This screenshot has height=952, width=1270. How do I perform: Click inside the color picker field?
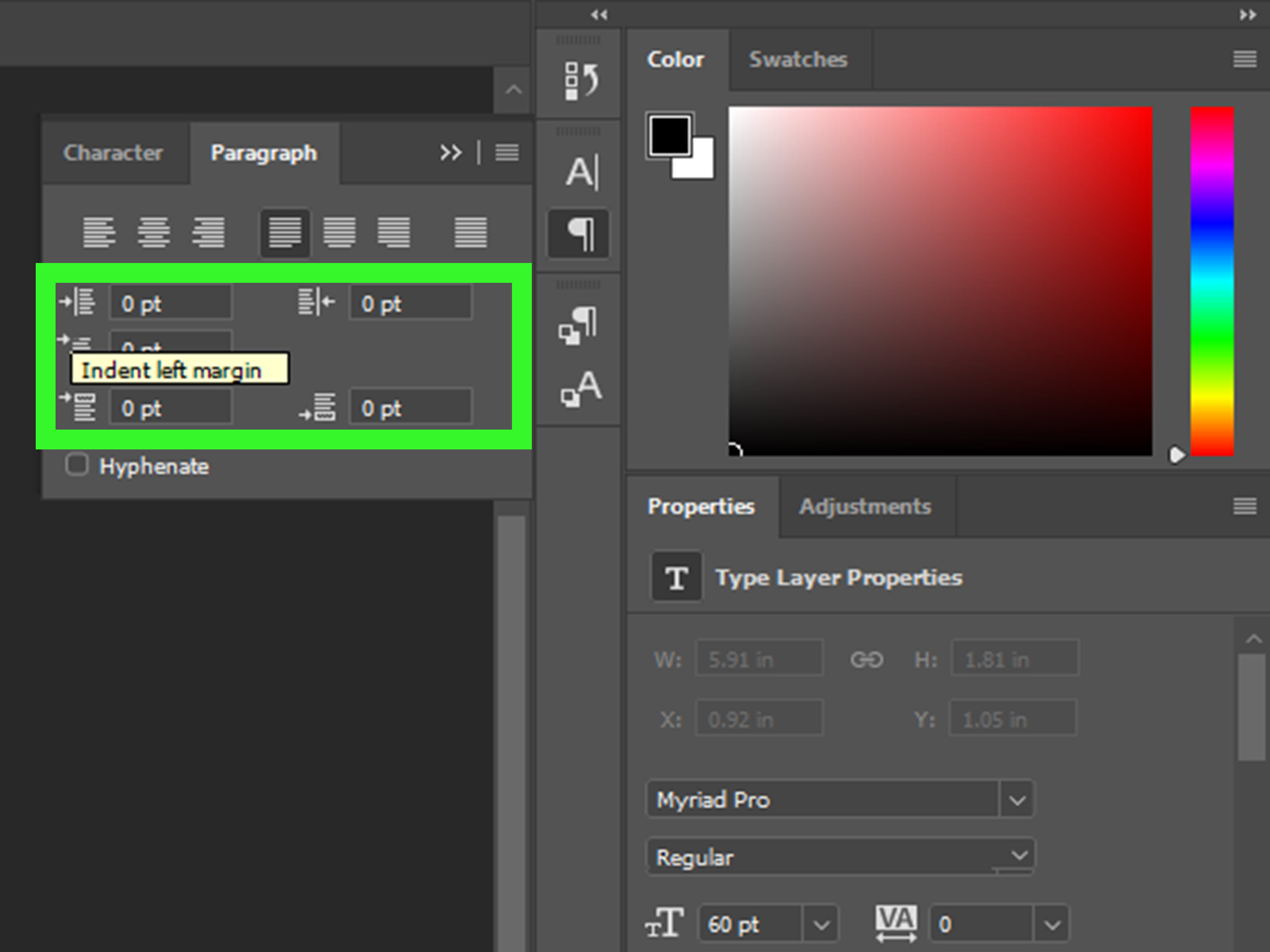(x=940, y=281)
